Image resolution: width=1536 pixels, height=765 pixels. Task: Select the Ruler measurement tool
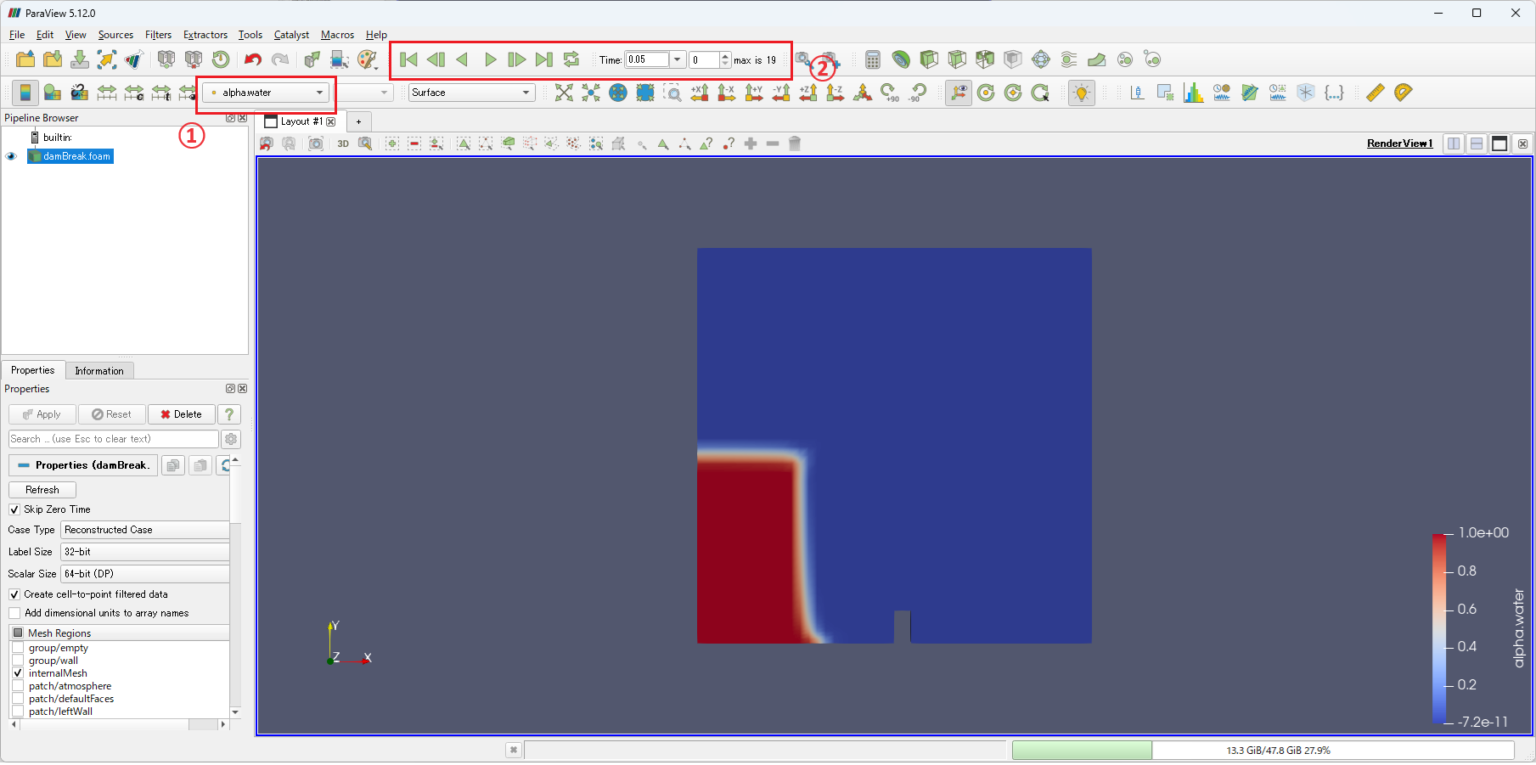(x=1375, y=93)
